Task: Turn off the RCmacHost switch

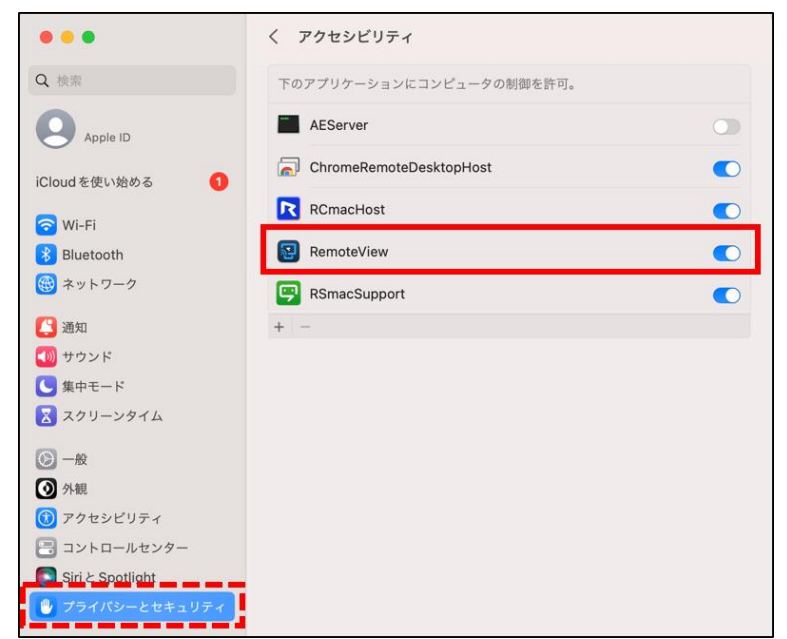Action: (726, 211)
